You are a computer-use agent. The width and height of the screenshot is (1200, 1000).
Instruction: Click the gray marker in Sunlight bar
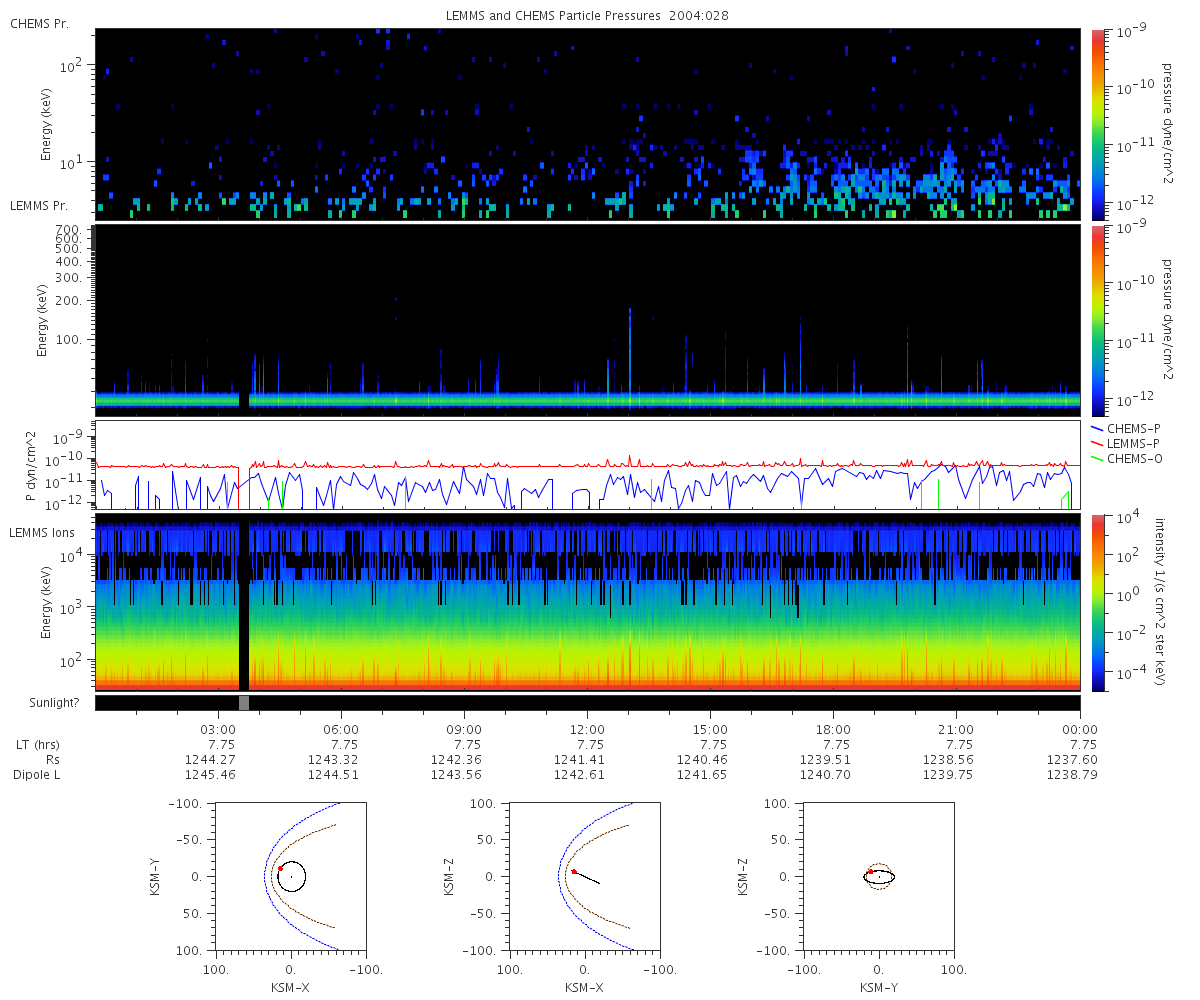(x=244, y=703)
